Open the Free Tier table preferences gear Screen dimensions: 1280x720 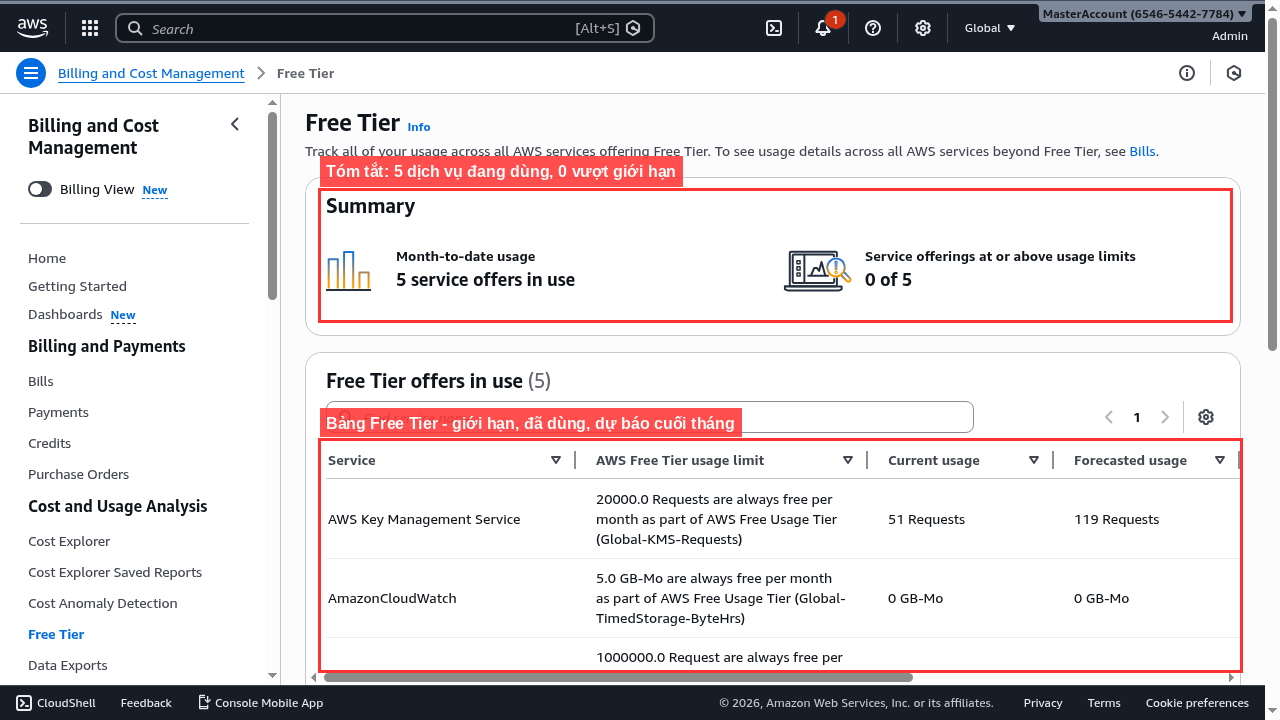point(1205,417)
